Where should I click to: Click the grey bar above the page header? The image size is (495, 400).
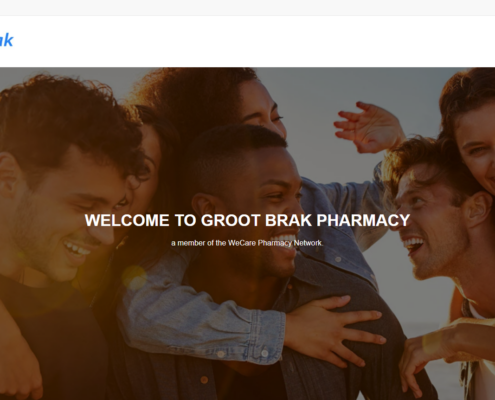(x=247, y=7)
